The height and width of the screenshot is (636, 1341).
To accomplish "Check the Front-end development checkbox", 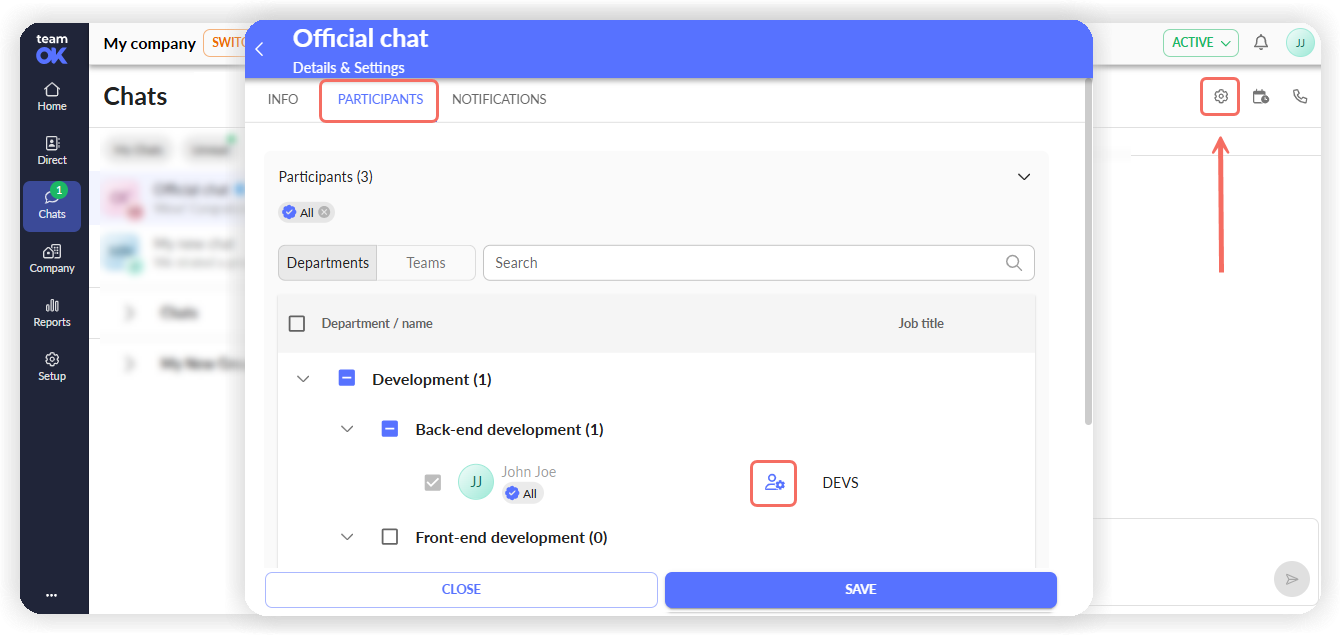I will [x=390, y=537].
